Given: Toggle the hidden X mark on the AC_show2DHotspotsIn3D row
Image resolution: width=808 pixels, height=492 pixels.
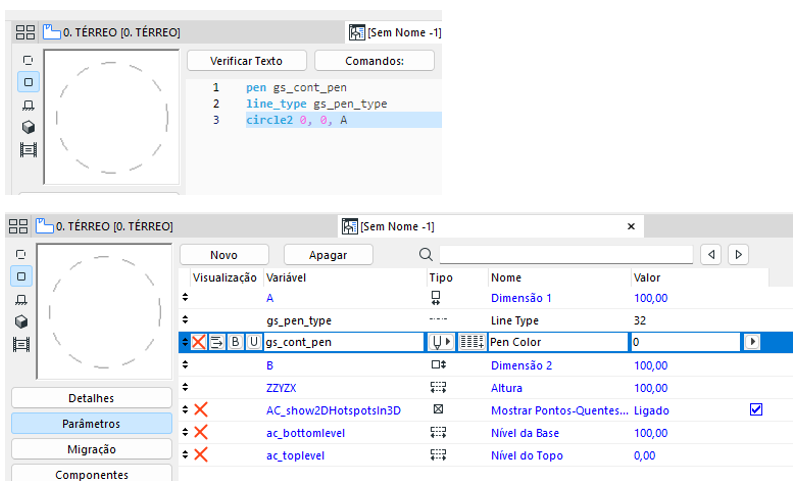Looking at the screenshot, I should click(x=201, y=410).
